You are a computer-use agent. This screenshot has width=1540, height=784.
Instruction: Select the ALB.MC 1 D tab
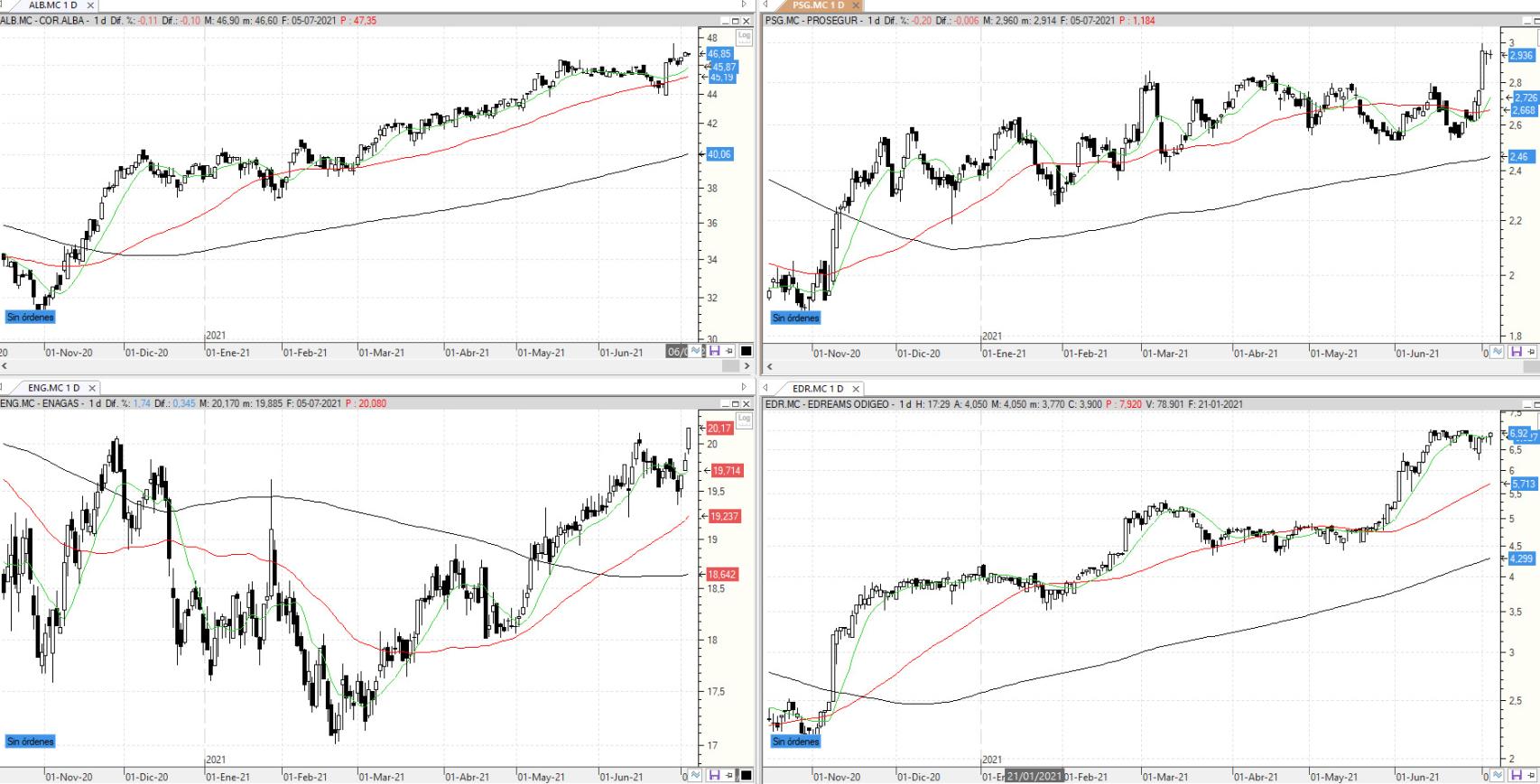click(52, 5)
